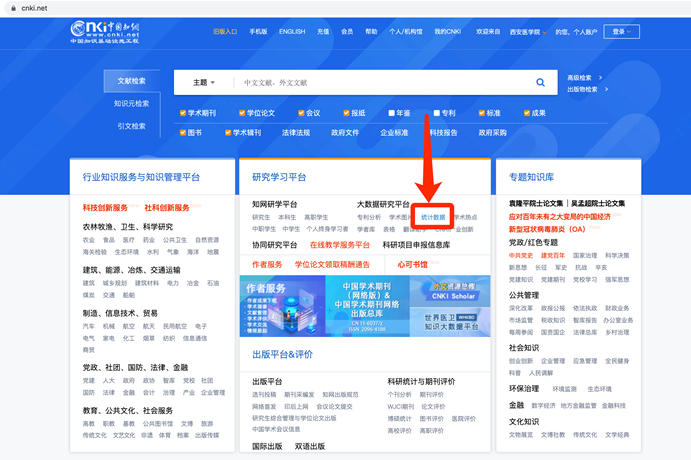Switch to the 引文检索 tab
This screenshot has height=460, width=691.
click(x=131, y=126)
